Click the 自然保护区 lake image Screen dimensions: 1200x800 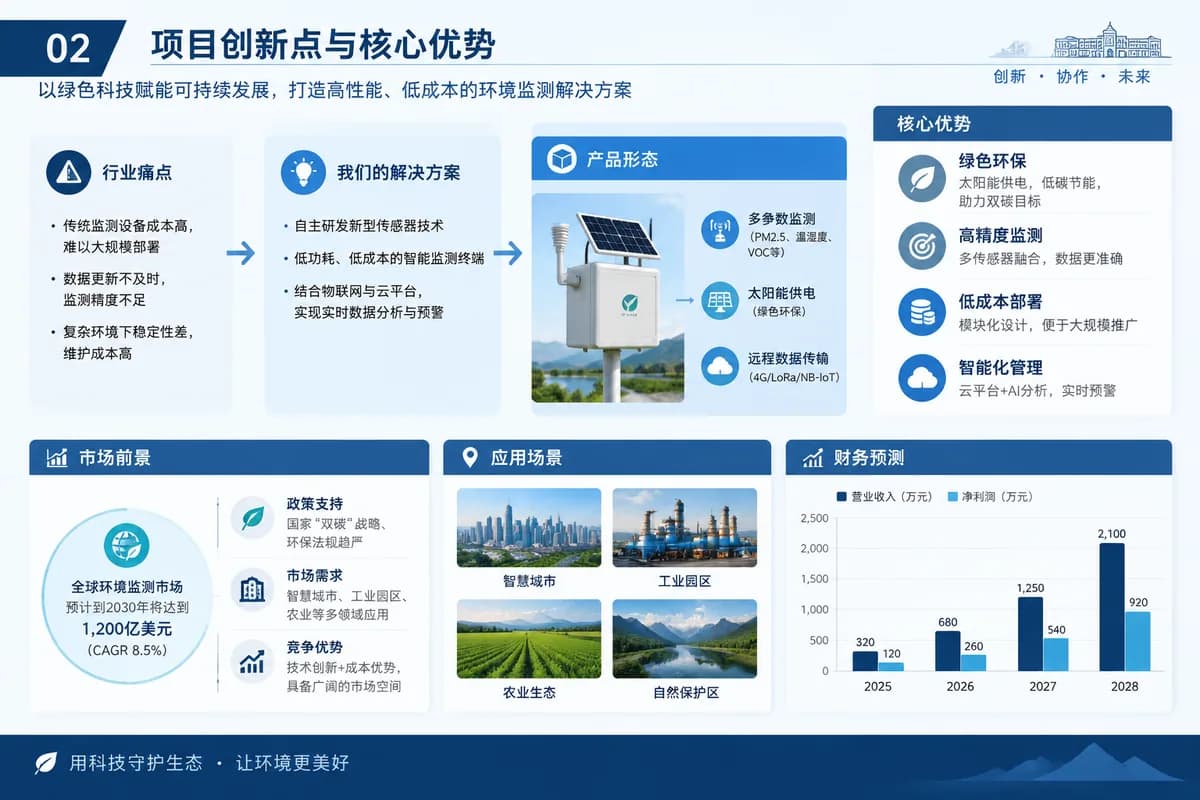[684, 639]
